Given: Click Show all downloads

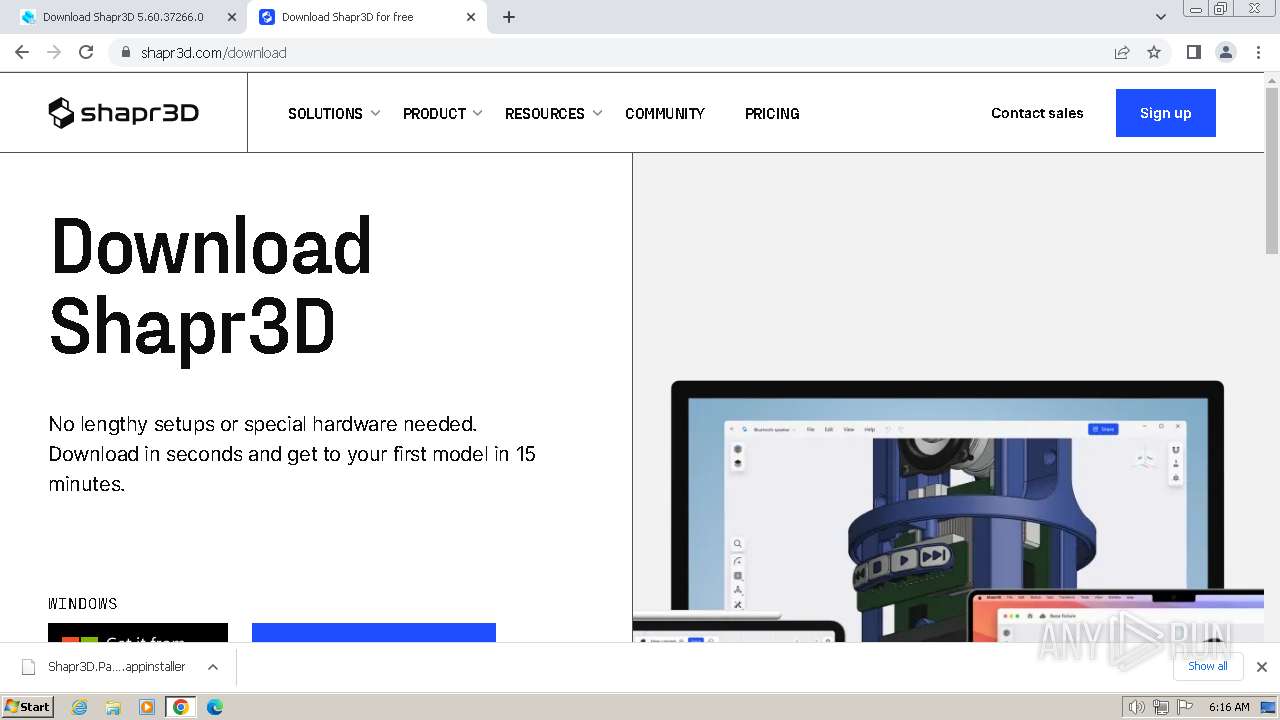Looking at the screenshot, I should click(x=1208, y=666).
